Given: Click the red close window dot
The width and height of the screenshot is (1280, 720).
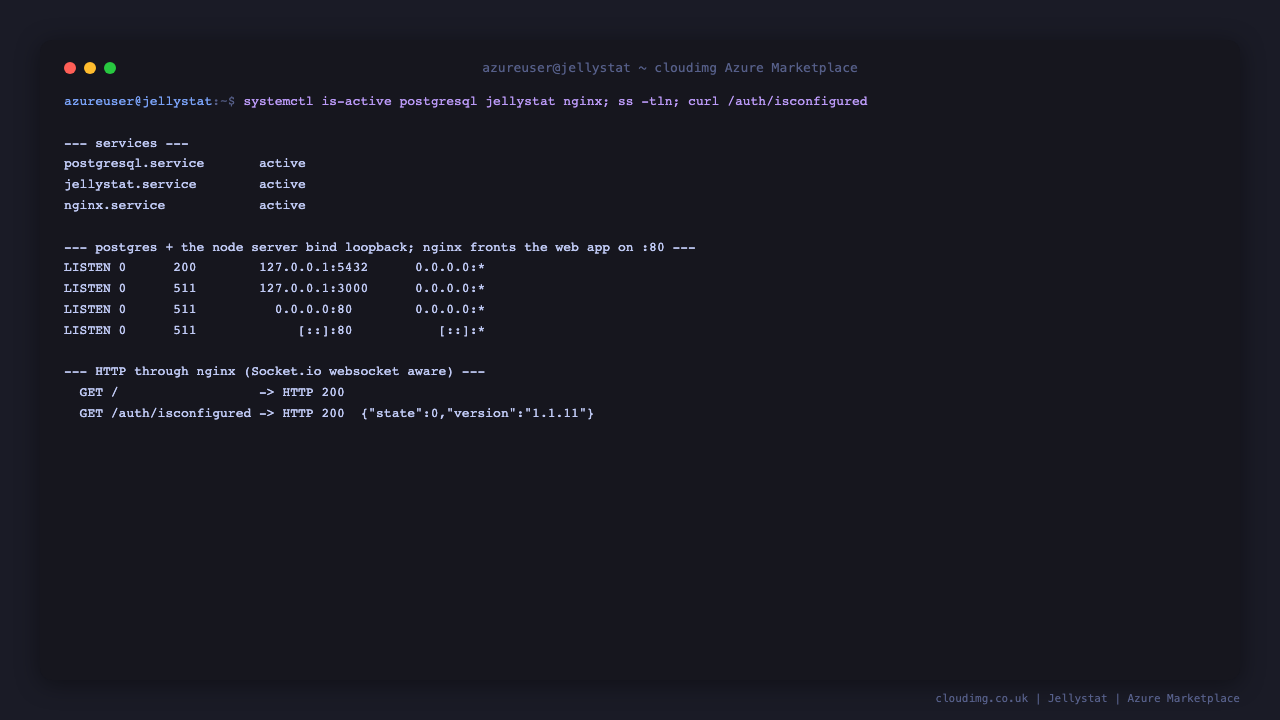Looking at the screenshot, I should click(70, 68).
